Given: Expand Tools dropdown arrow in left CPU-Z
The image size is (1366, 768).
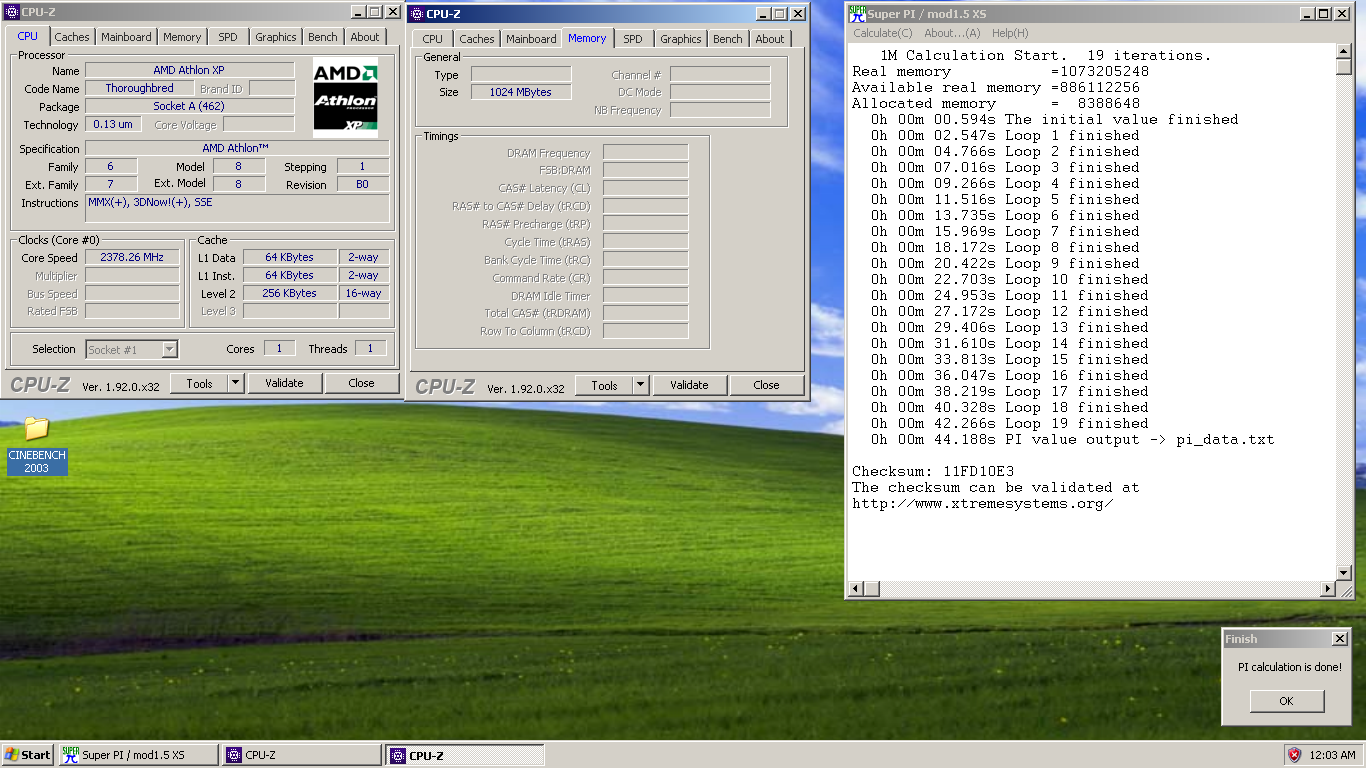Looking at the screenshot, I should tap(236, 383).
